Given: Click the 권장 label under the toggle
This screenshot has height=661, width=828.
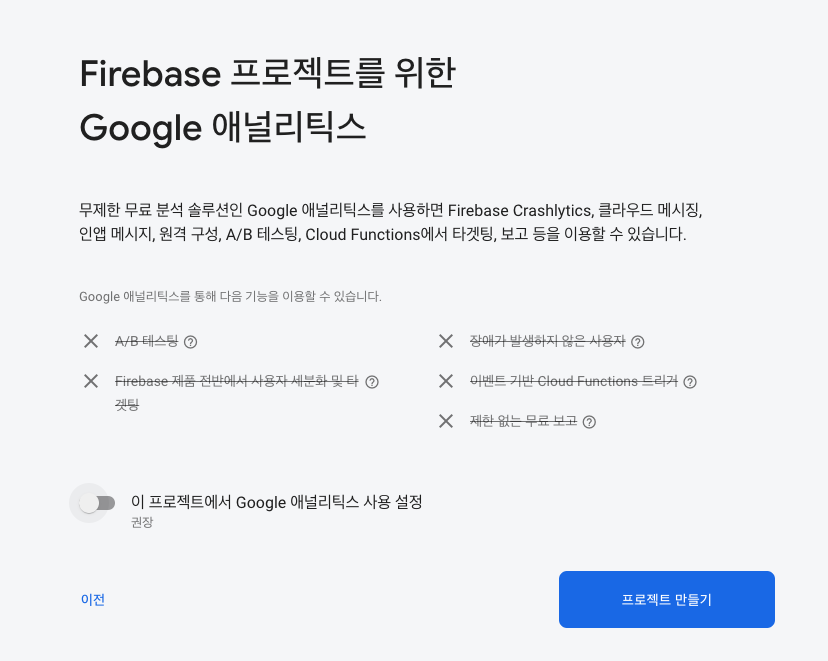Looking at the screenshot, I should (142, 522).
